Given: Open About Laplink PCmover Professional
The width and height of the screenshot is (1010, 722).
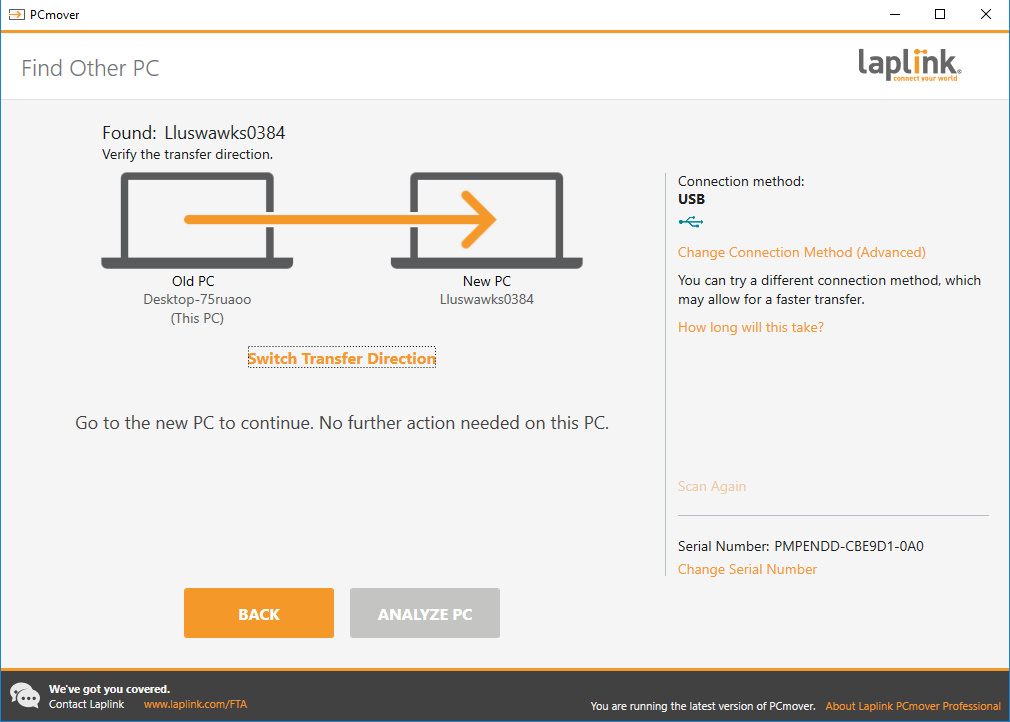Looking at the screenshot, I should point(913,706).
